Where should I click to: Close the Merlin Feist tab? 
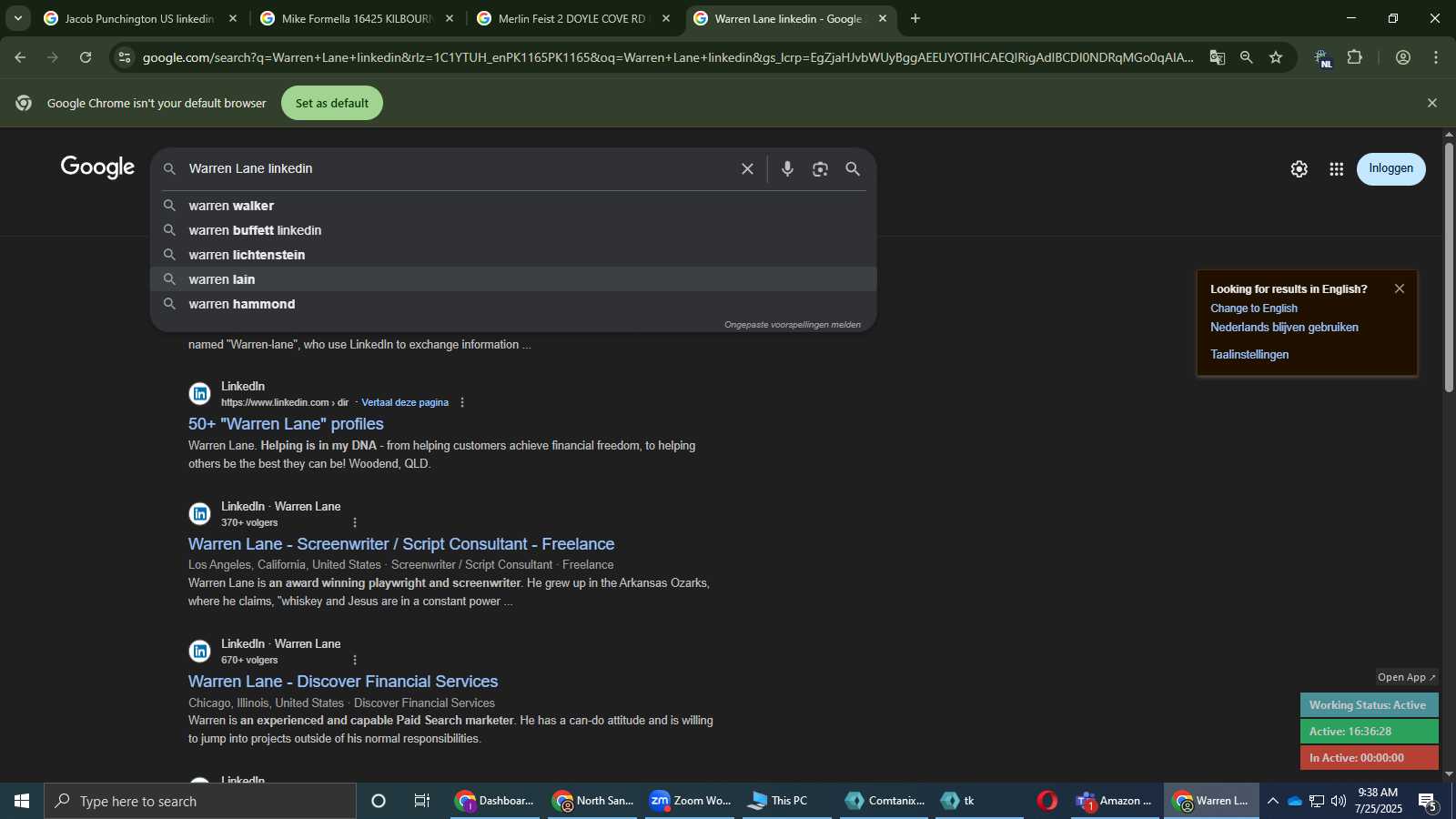click(x=666, y=18)
